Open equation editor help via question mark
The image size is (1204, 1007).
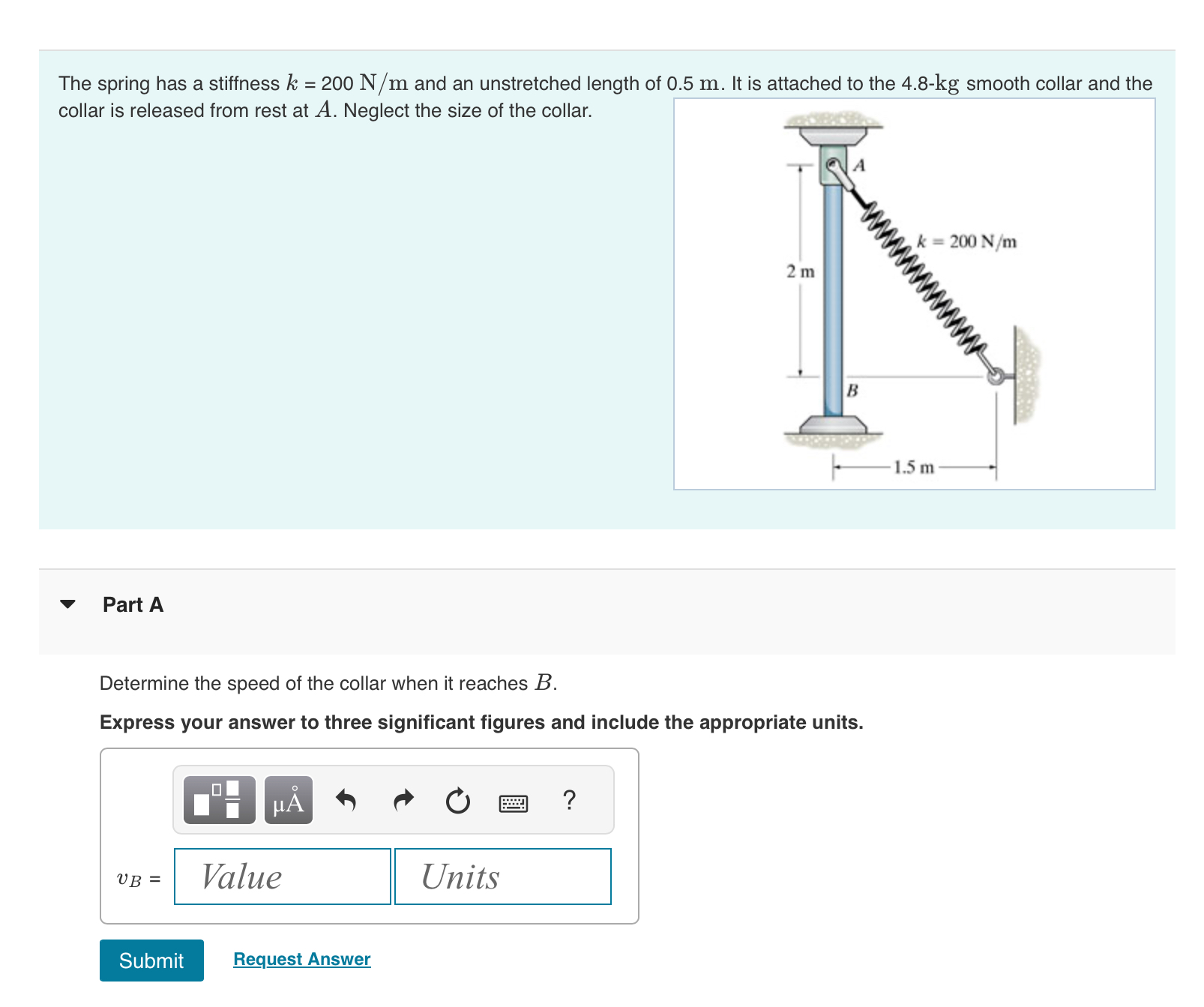pyautogui.click(x=569, y=801)
